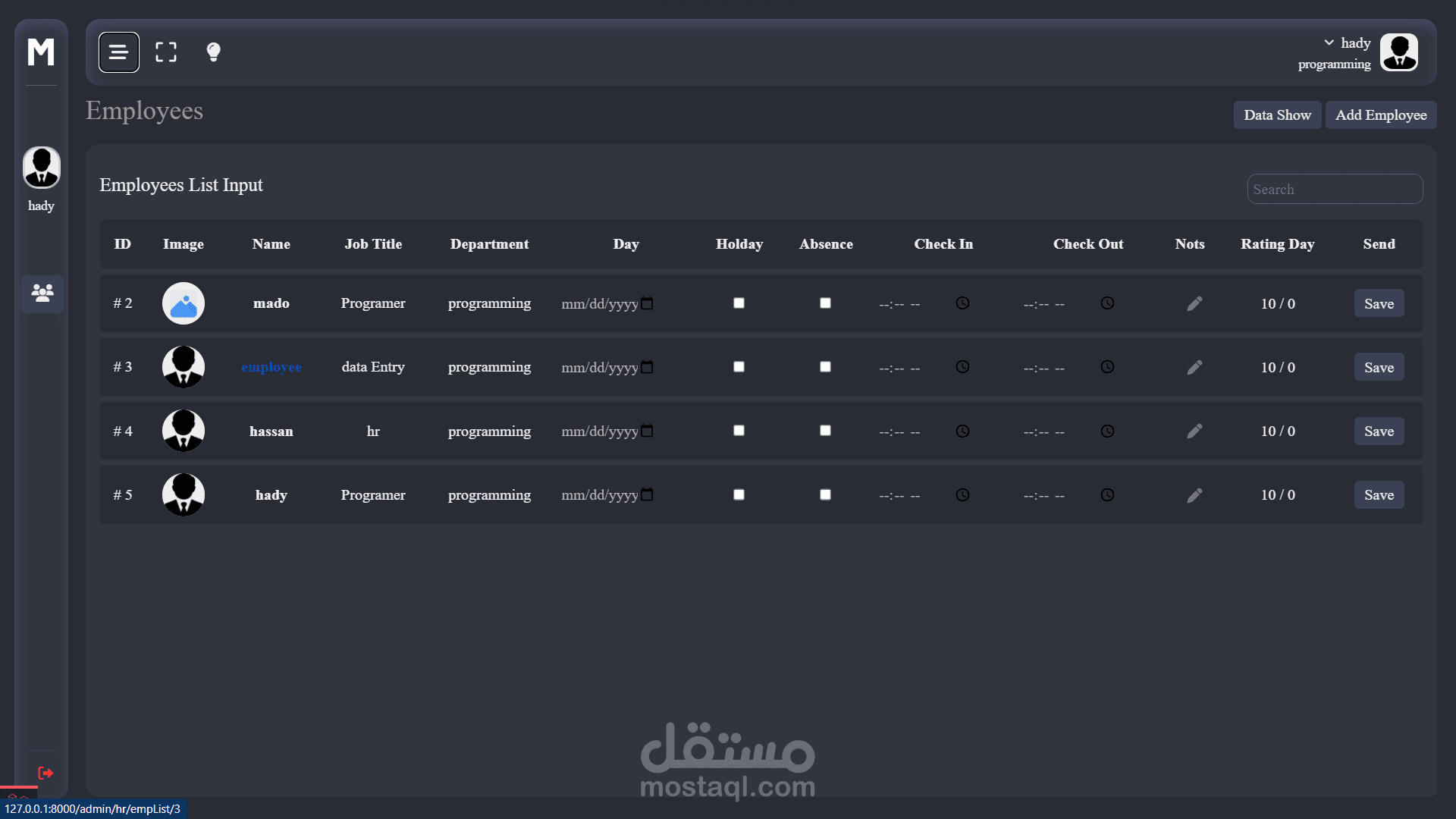Click the lightbulb theme icon
The height and width of the screenshot is (819, 1456).
[213, 52]
